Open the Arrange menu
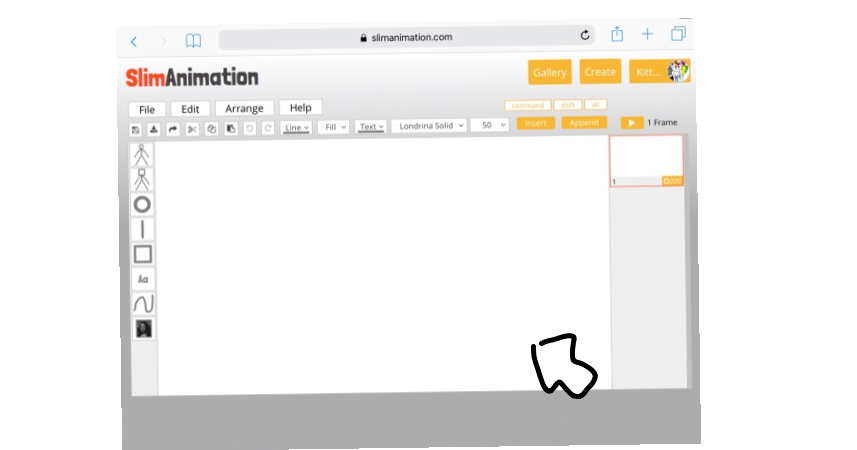This screenshot has width=857, height=450. 244,108
